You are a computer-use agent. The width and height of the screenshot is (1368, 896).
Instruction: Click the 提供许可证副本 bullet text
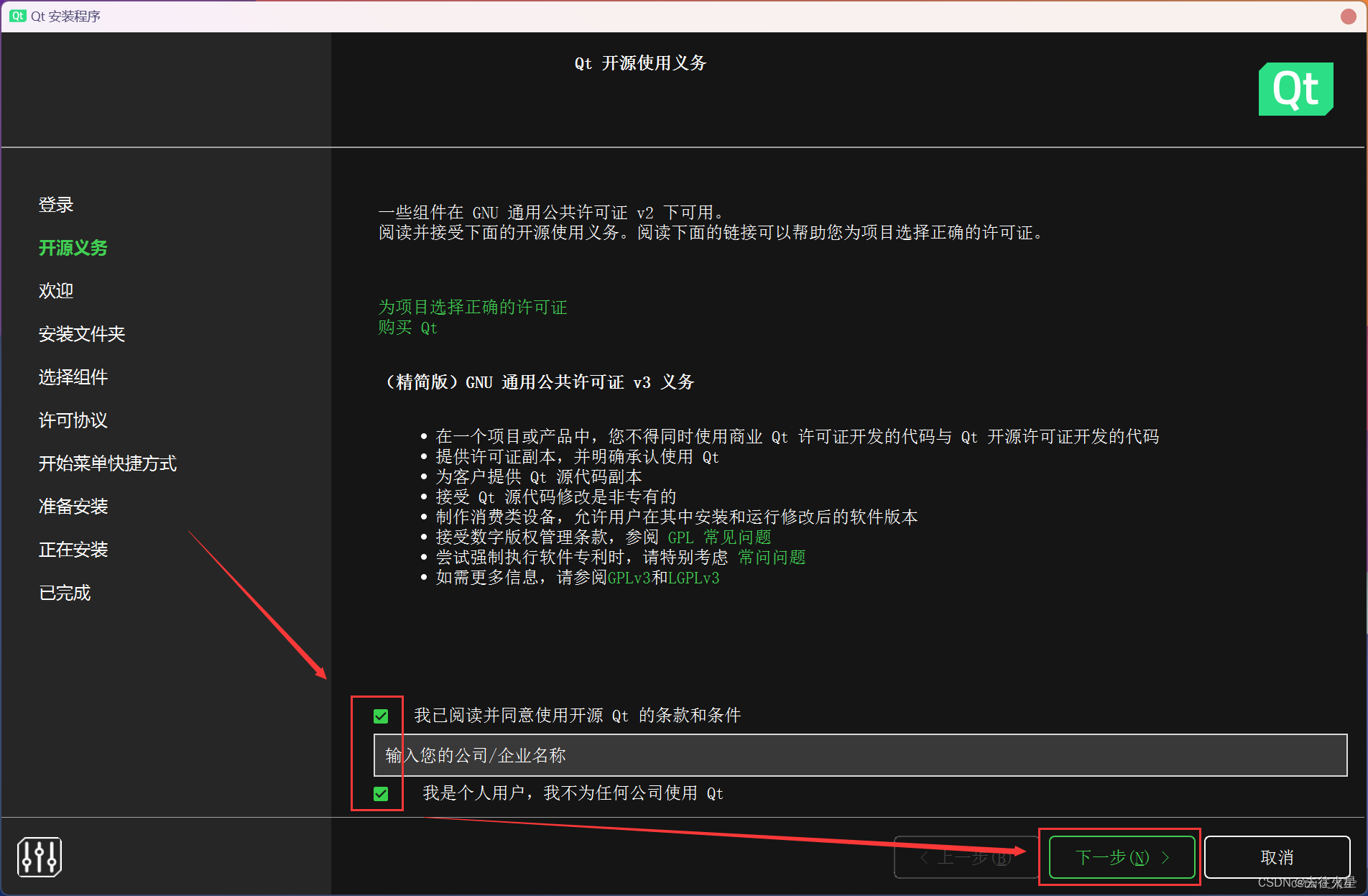coord(578,457)
